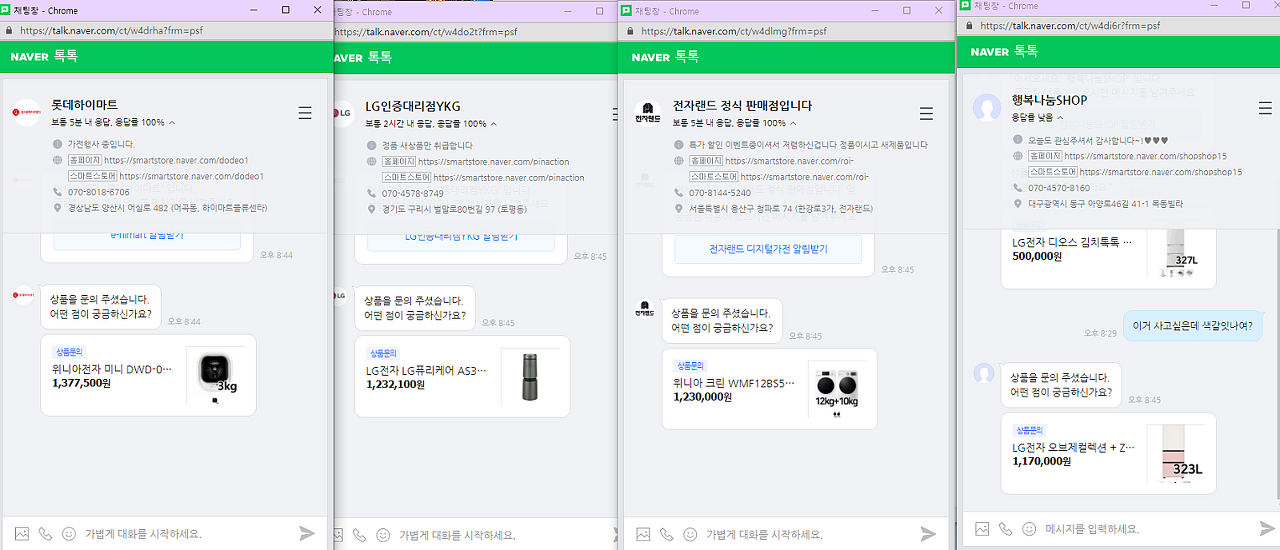Click phone call icon in 행복나눔SHOP chat

pos(1005,528)
